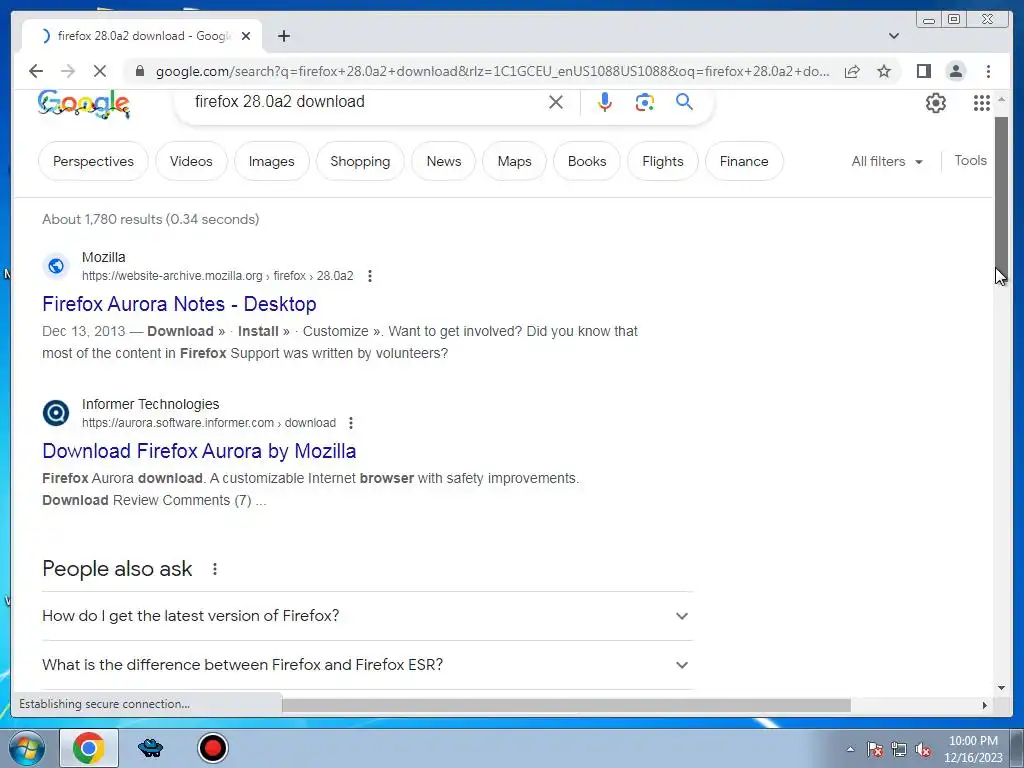Image resolution: width=1024 pixels, height=768 pixels.
Task: Open a new tab with plus button
Action: (283, 36)
